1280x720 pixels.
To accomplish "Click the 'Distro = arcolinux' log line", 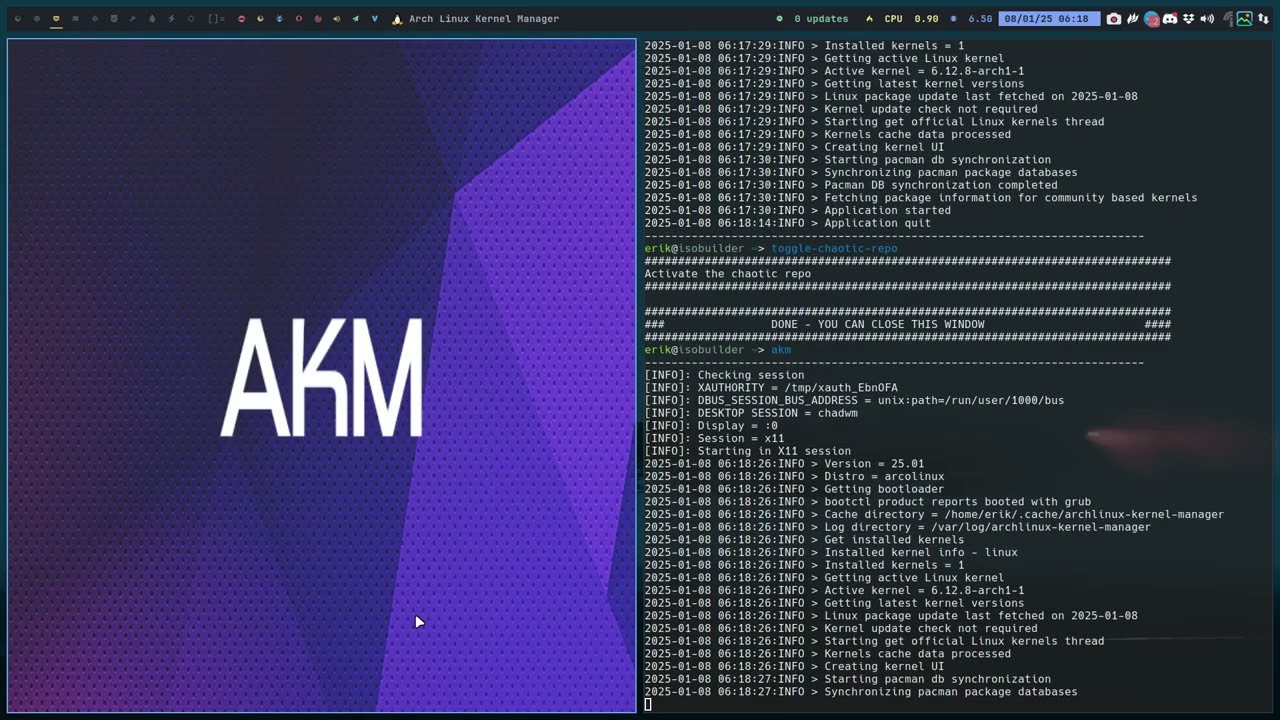I will click(794, 476).
